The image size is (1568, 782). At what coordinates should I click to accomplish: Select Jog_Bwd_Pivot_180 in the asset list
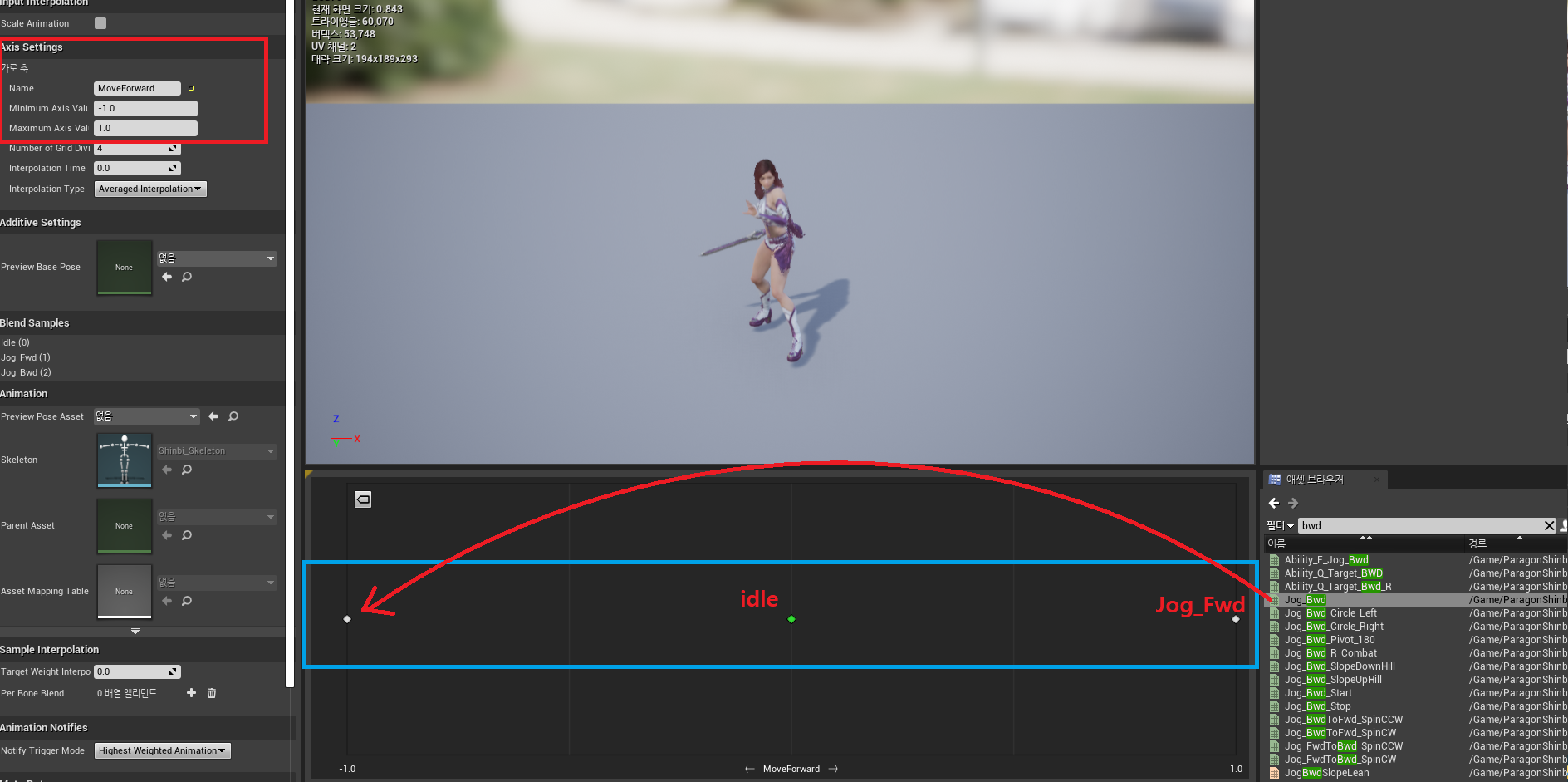tap(1330, 640)
